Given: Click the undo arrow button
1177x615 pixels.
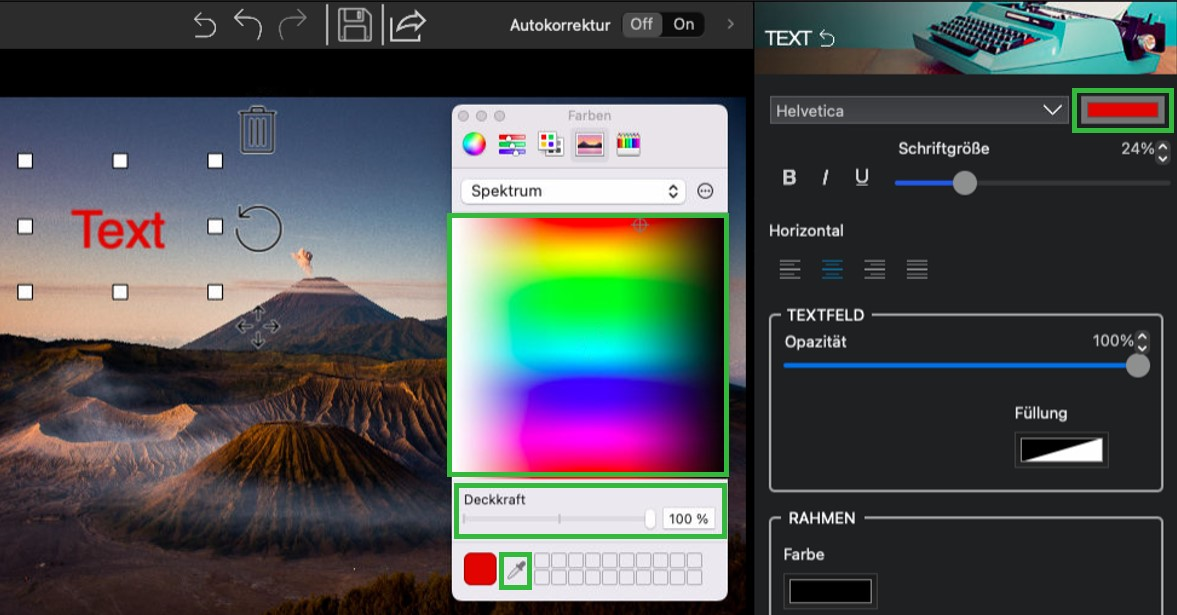Looking at the screenshot, I should tap(248, 25).
